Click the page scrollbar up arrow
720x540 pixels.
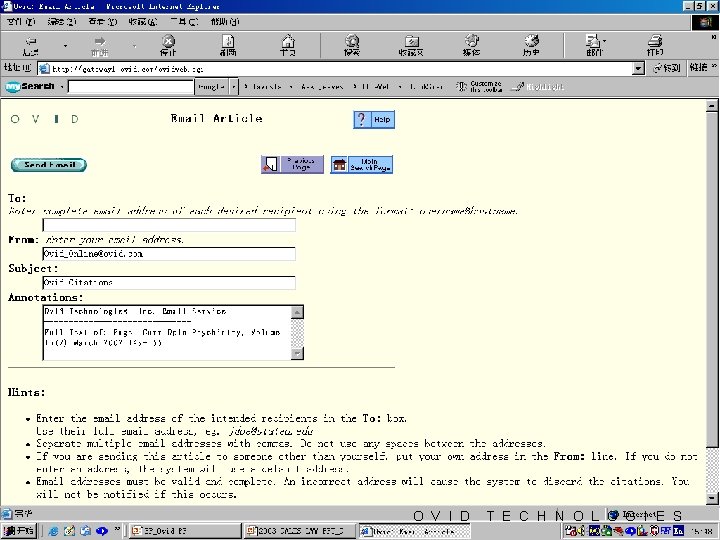[x=711, y=106]
